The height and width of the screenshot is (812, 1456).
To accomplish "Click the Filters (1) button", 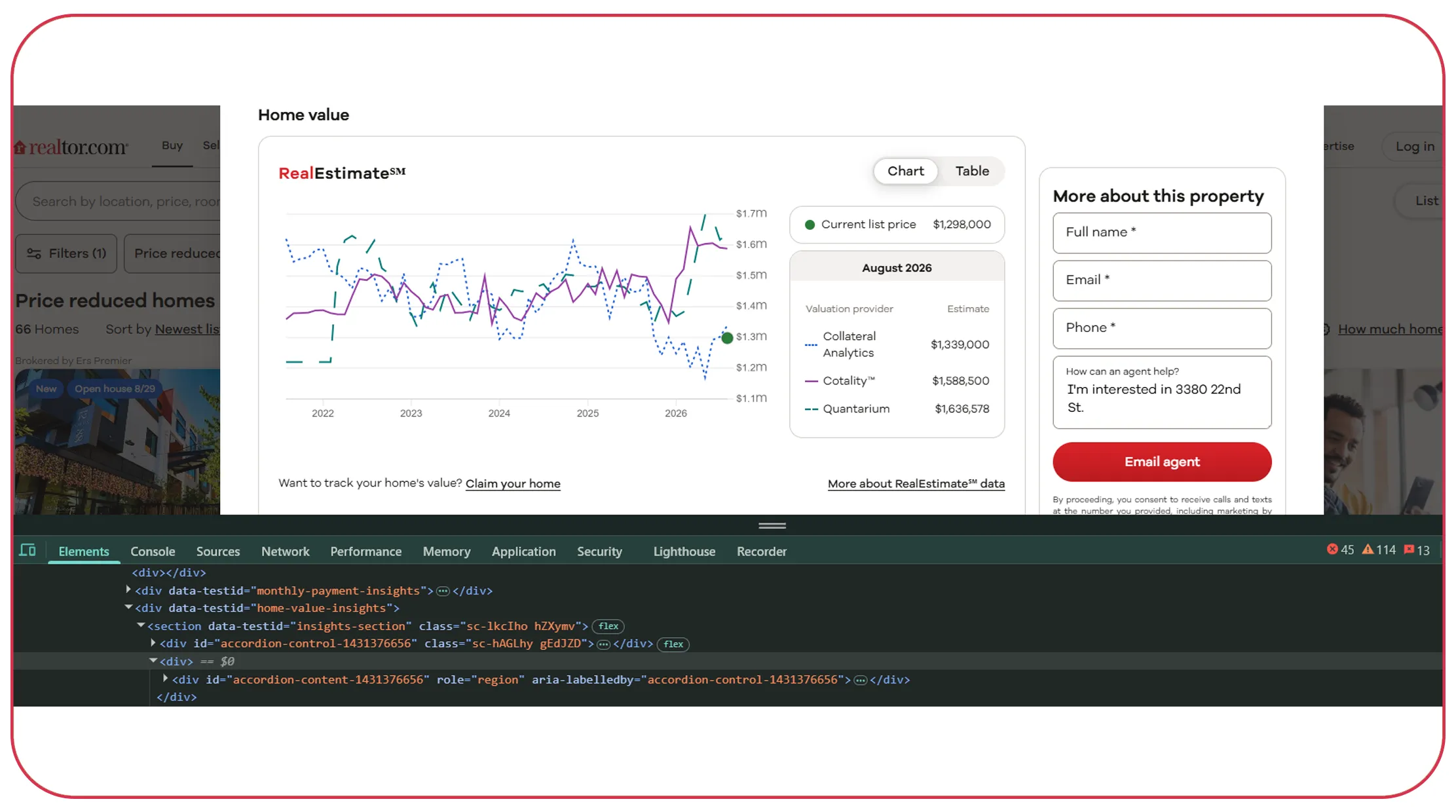I will 66,253.
